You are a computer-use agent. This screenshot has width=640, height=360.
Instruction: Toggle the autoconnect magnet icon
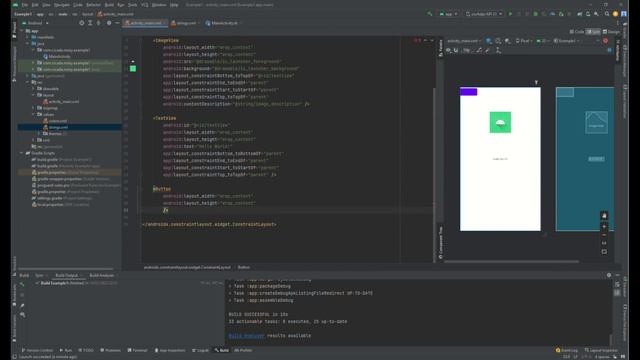coord(456,50)
